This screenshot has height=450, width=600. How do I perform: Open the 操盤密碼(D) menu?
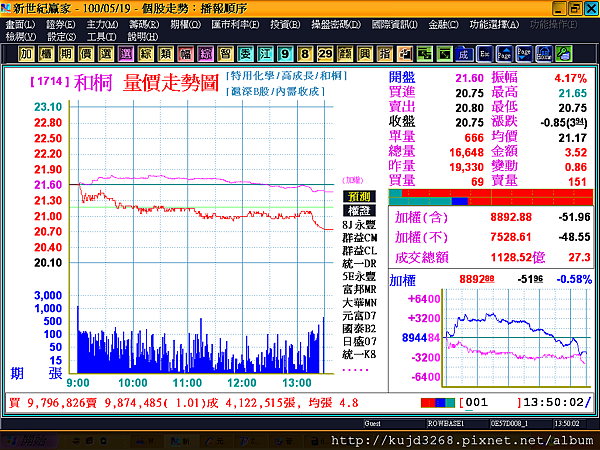336,25
